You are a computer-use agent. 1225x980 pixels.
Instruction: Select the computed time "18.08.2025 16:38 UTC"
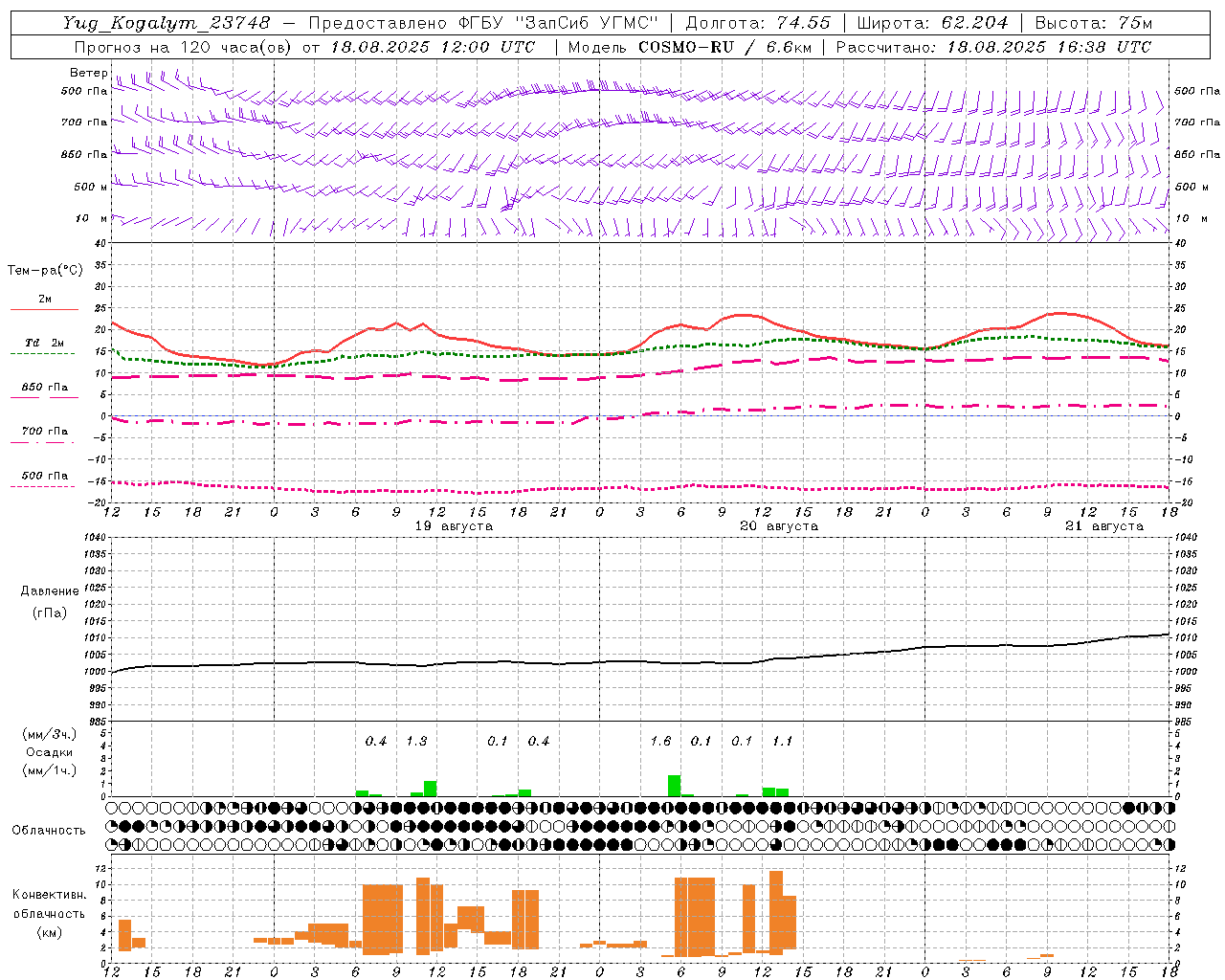[1049, 47]
